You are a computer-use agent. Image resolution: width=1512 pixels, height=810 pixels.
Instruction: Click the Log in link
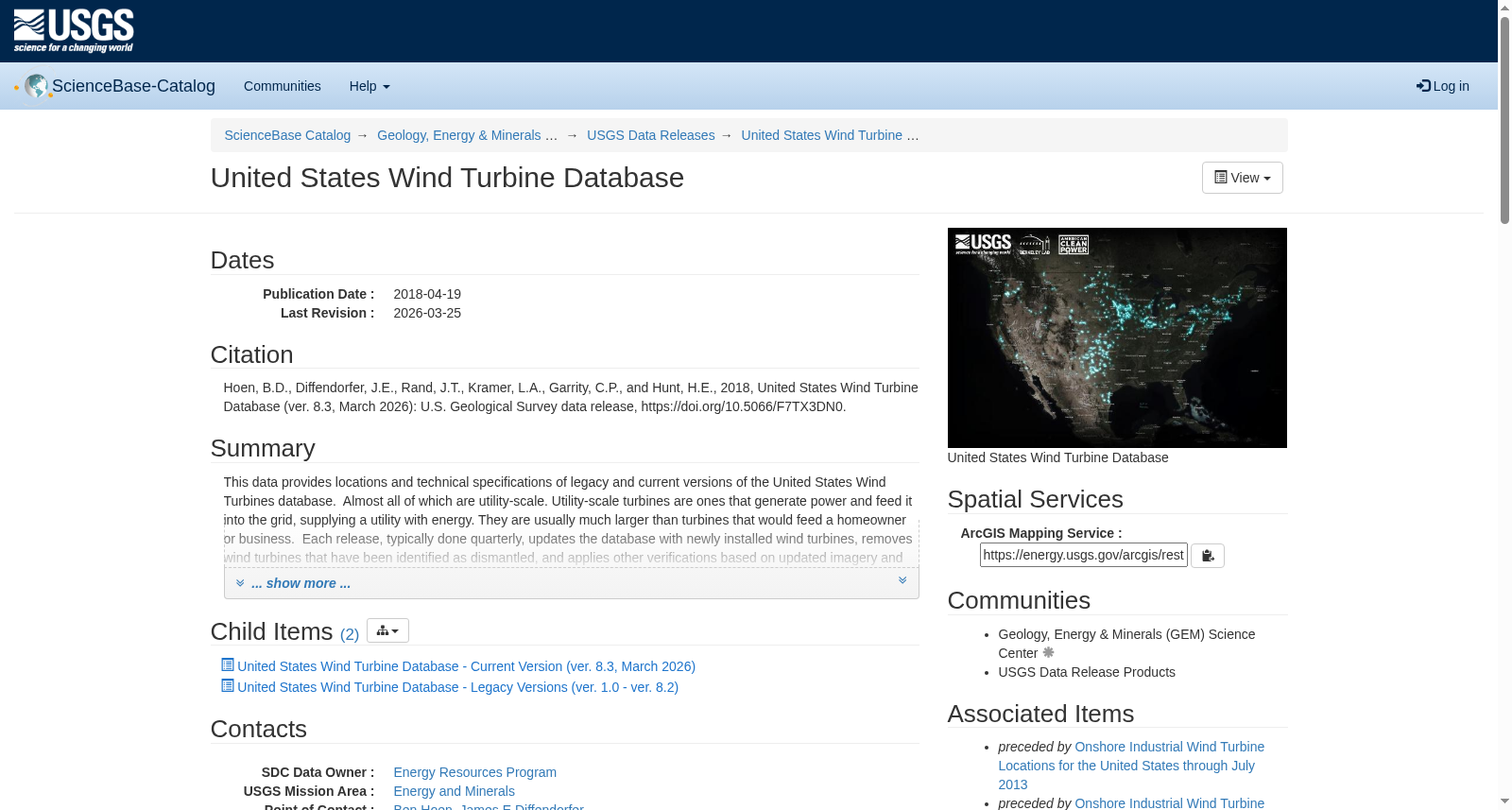pyautogui.click(x=1443, y=86)
